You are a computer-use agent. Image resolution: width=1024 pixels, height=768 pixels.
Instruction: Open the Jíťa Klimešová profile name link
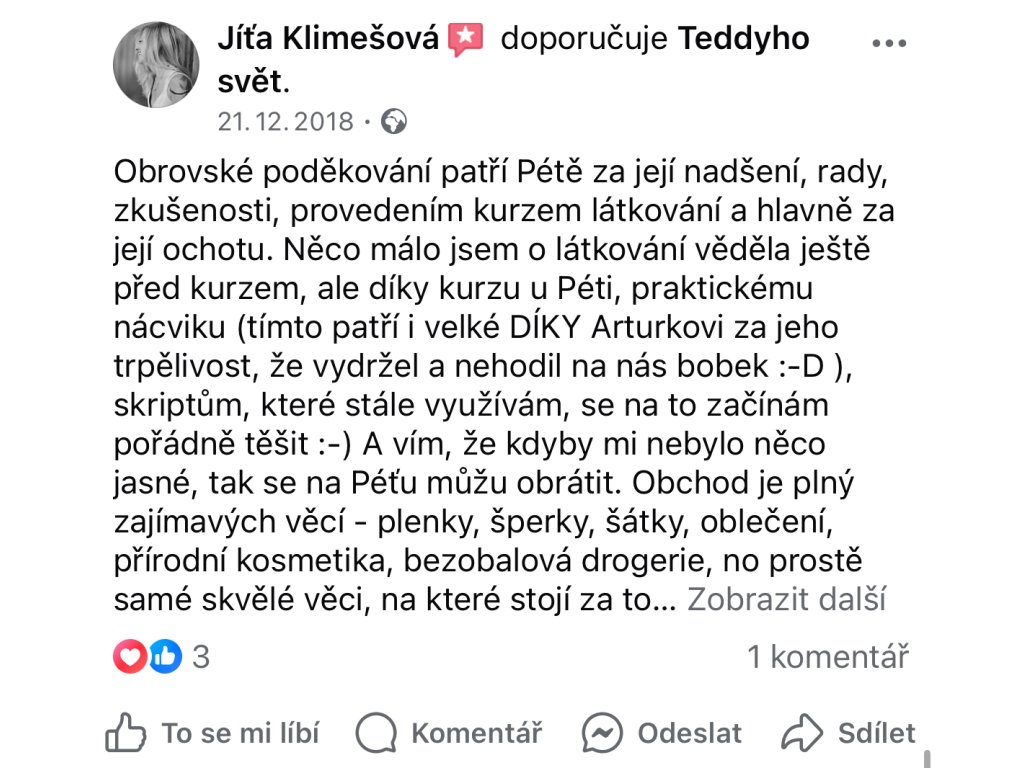[328, 39]
